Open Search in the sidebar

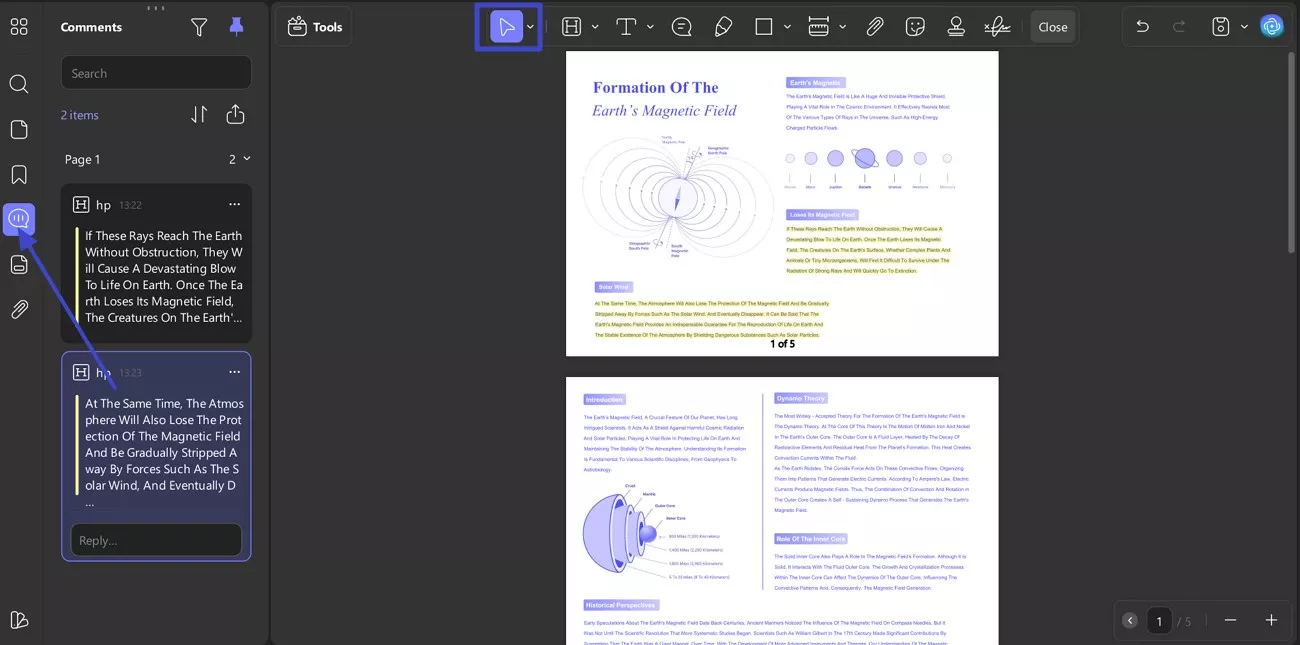pos(18,84)
